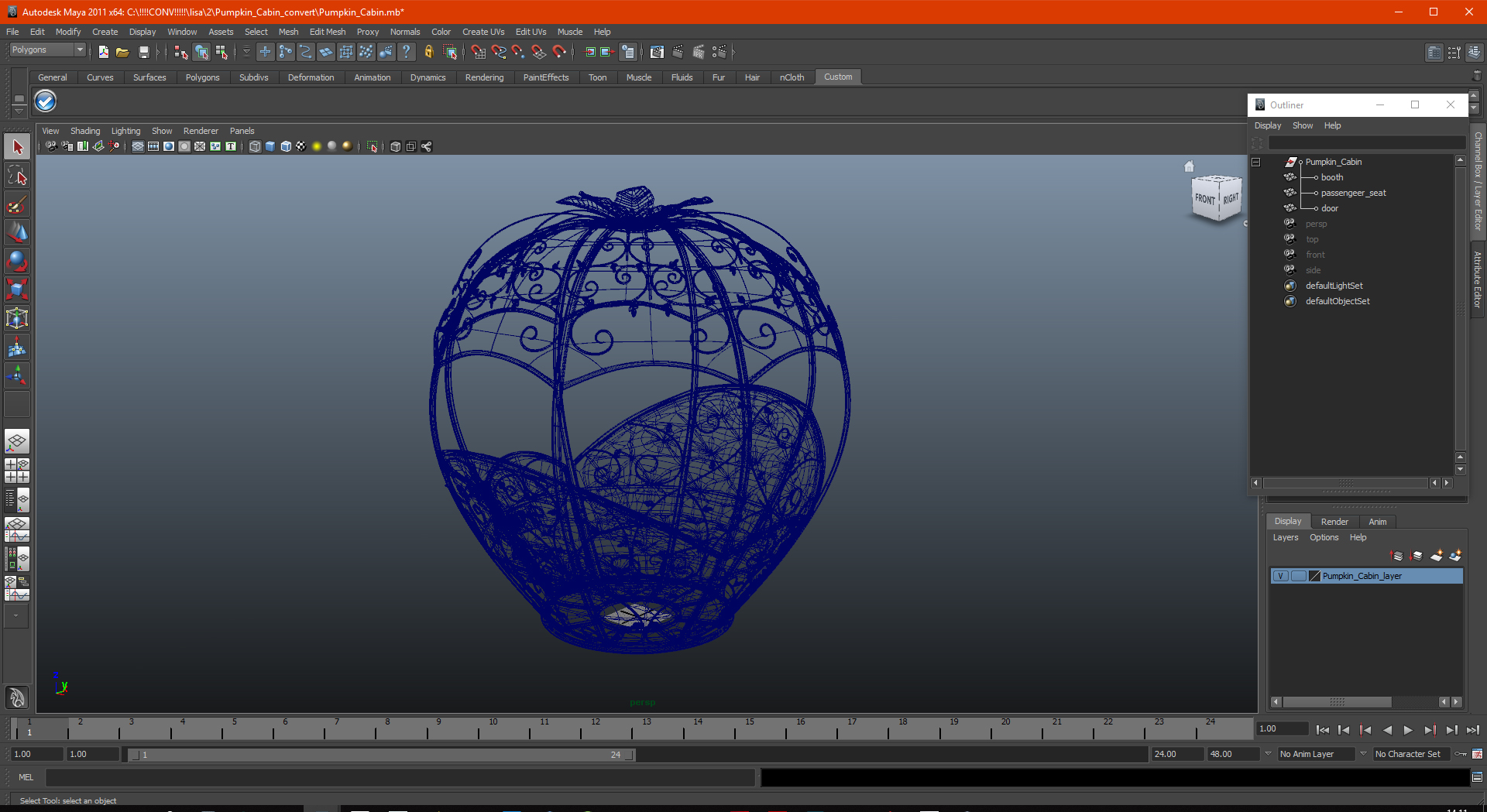The image size is (1487, 812).
Task: Toggle snap to curves magnet
Action: (499, 52)
